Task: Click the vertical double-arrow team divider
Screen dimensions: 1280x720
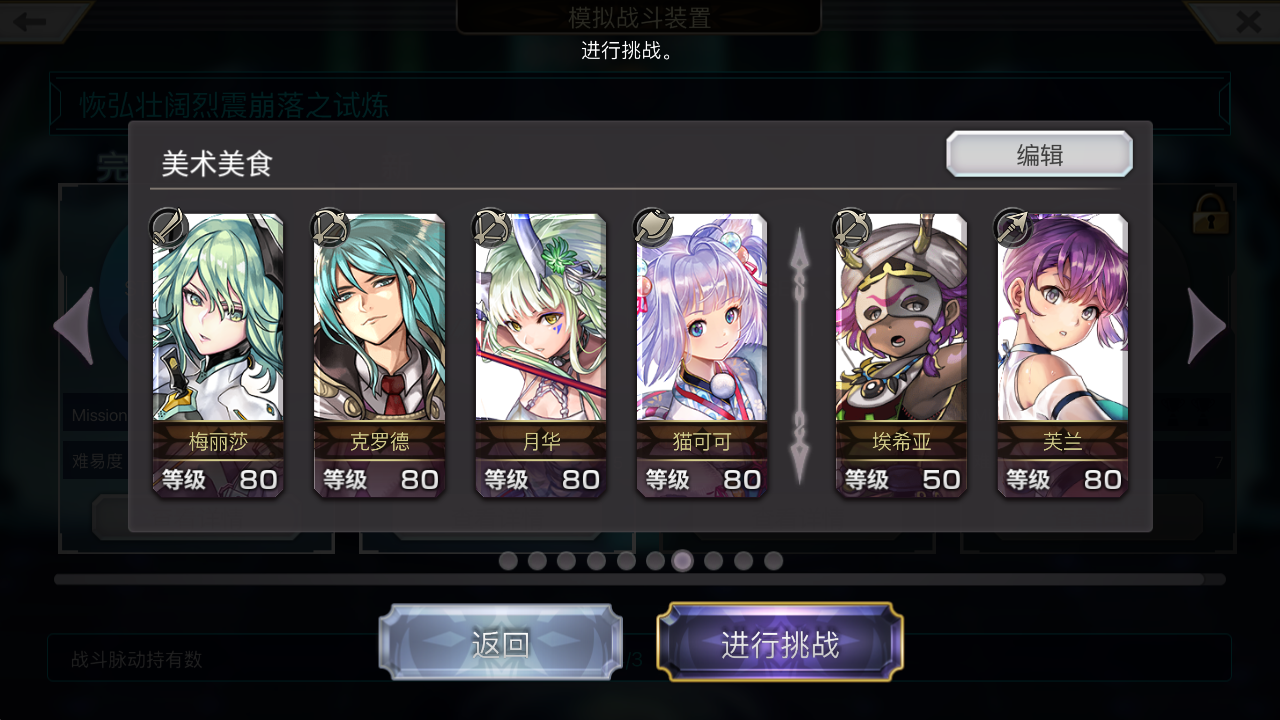Action: pyautogui.click(x=799, y=356)
